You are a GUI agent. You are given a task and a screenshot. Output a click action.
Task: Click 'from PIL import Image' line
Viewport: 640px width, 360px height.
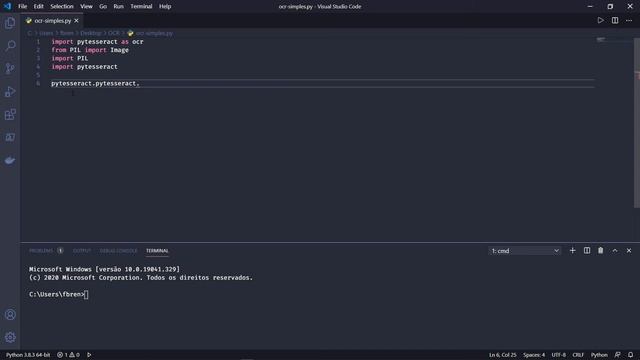90,50
